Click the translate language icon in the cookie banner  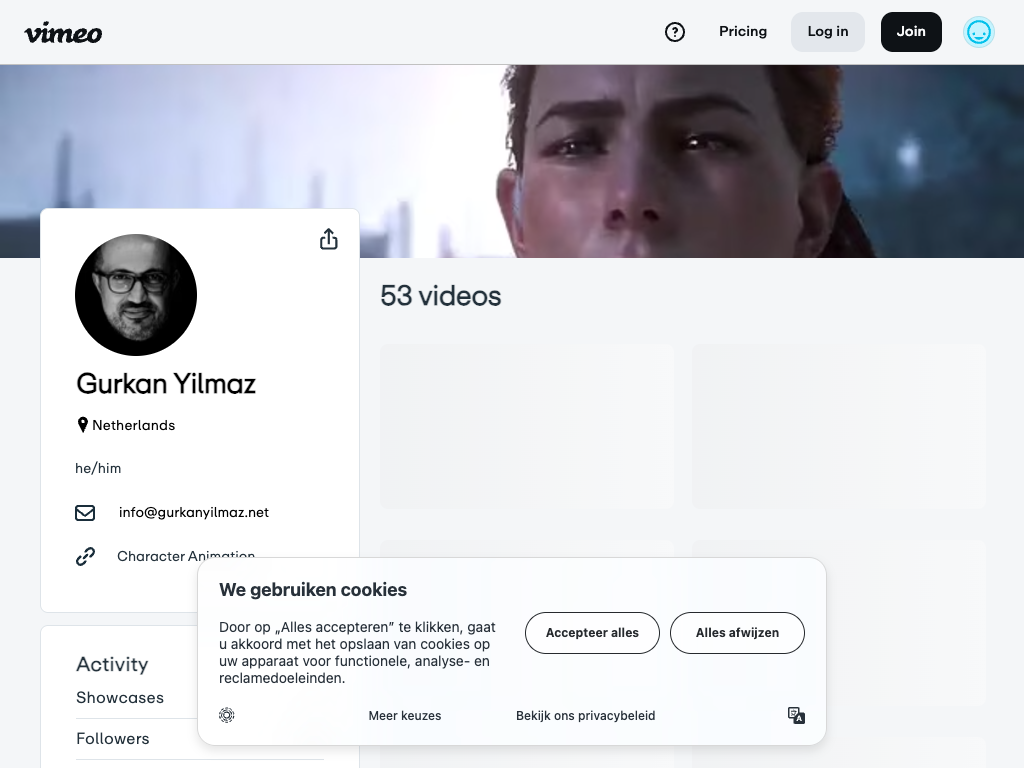[796, 715]
